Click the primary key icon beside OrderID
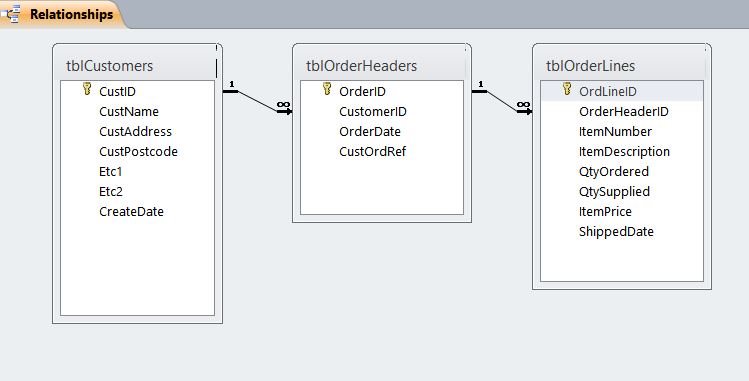 point(327,88)
